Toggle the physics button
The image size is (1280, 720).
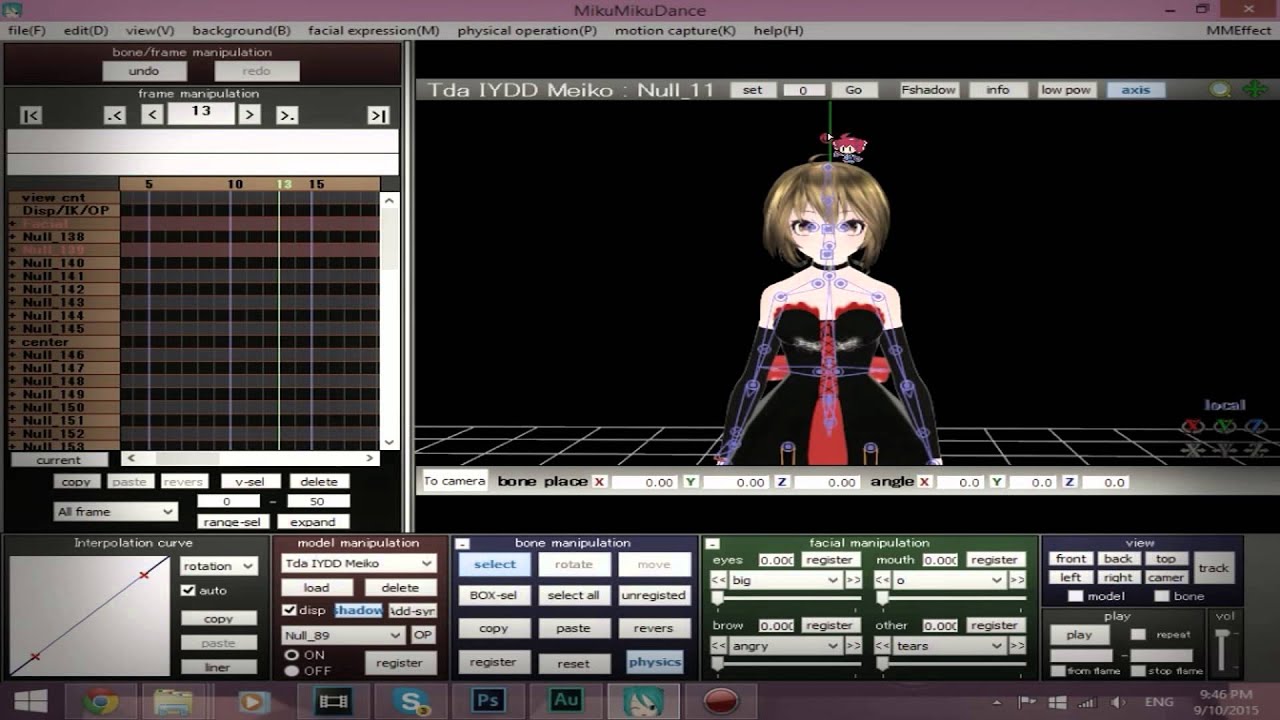[x=655, y=662]
